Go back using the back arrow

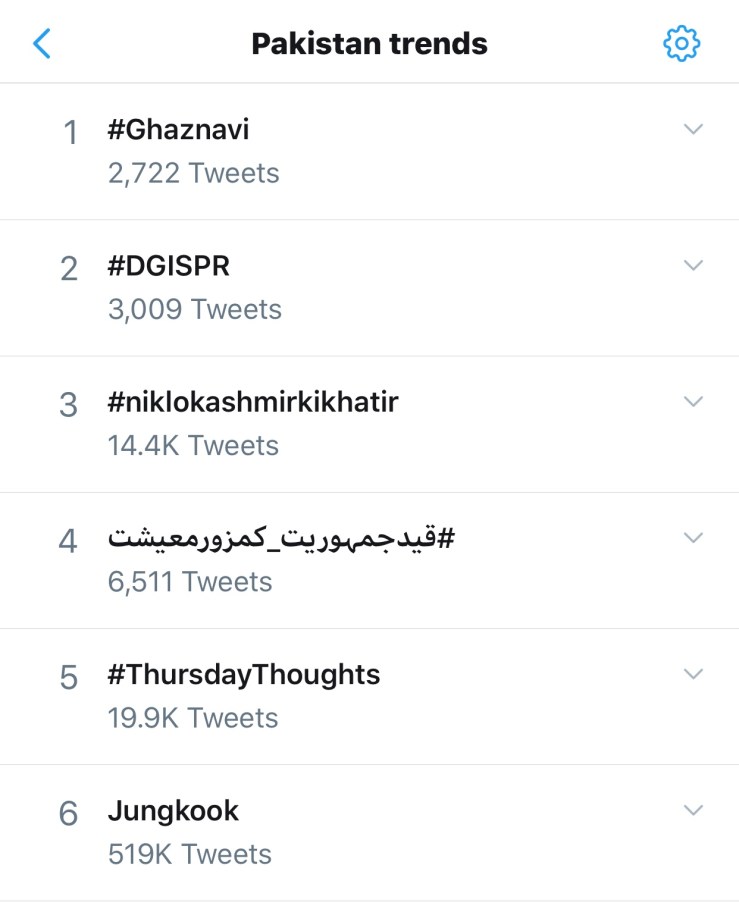coord(42,44)
